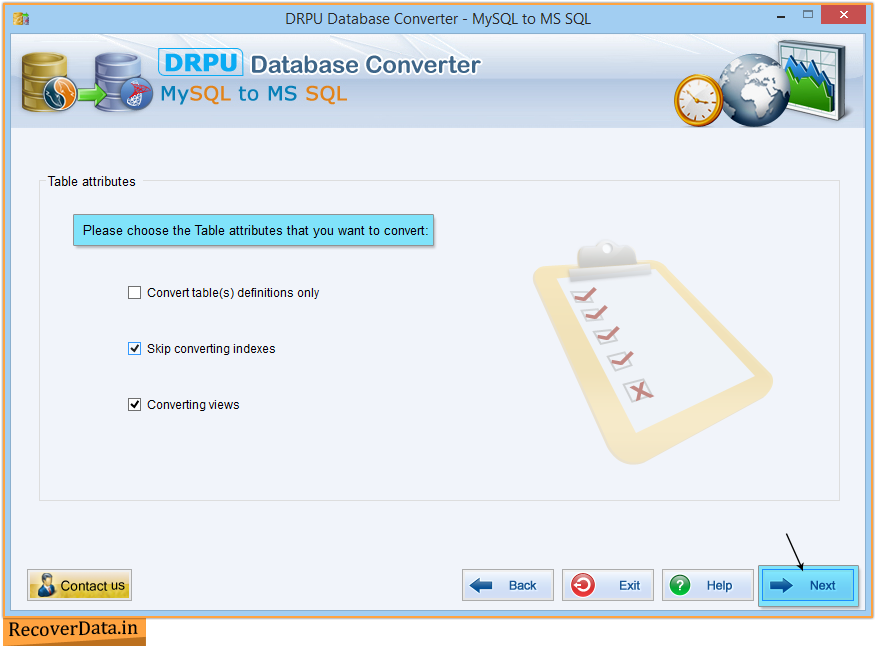
Task: Click 'Convert table(s) definitions only' label
Action: pyautogui.click(x=233, y=293)
